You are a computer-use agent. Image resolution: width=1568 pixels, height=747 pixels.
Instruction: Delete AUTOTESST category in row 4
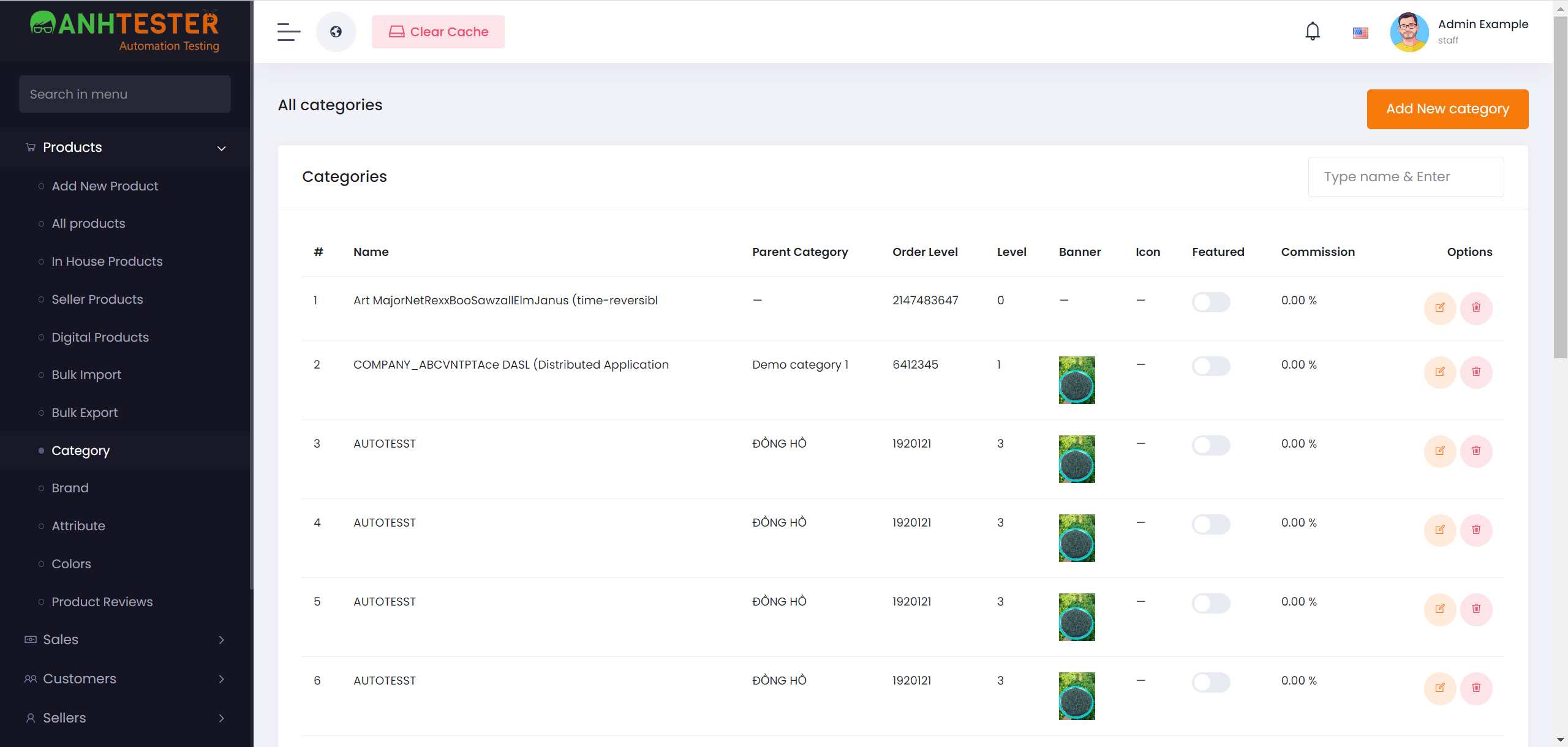1476,530
